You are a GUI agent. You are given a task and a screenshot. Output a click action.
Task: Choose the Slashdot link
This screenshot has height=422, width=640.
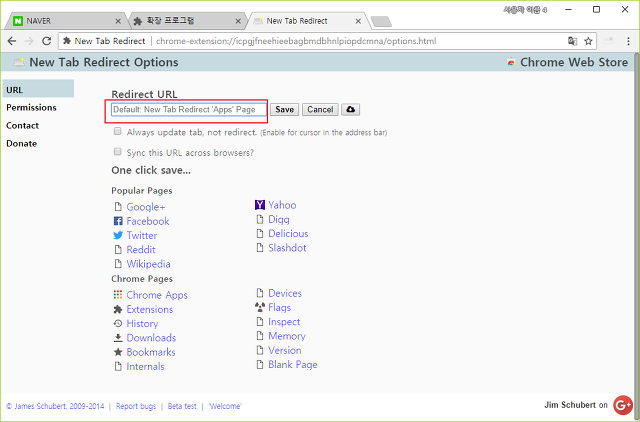(x=287, y=248)
